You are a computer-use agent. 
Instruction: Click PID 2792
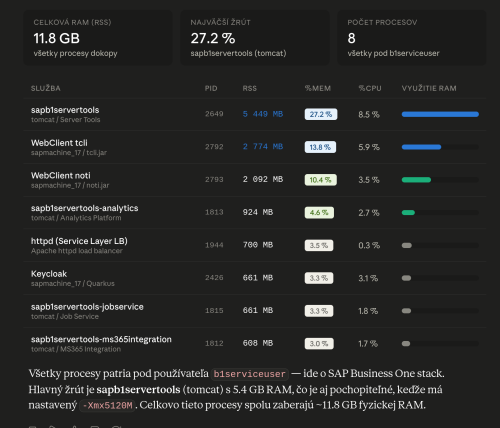pyautogui.click(x=214, y=147)
